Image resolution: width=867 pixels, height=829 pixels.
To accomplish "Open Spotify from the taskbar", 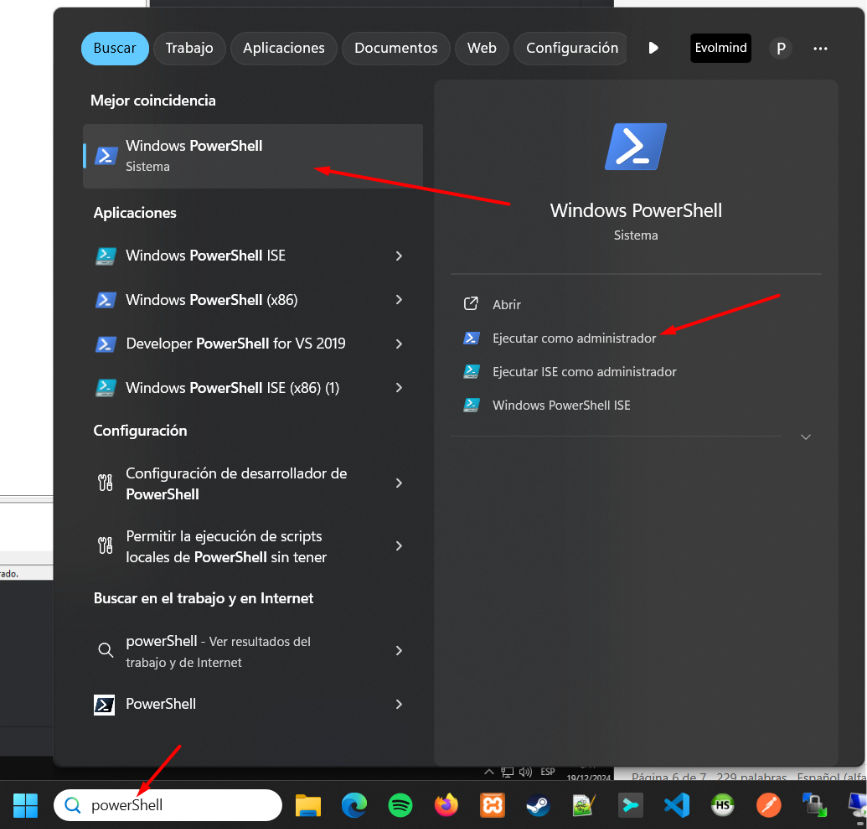I will (x=400, y=805).
